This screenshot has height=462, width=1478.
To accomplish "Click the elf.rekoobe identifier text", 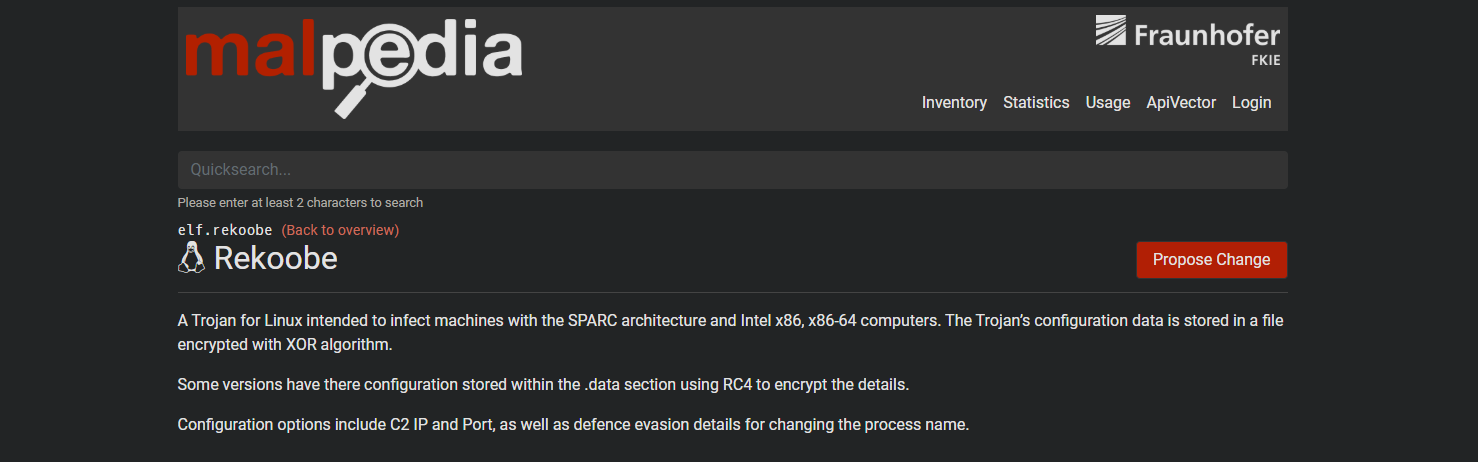I will (x=225, y=230).
